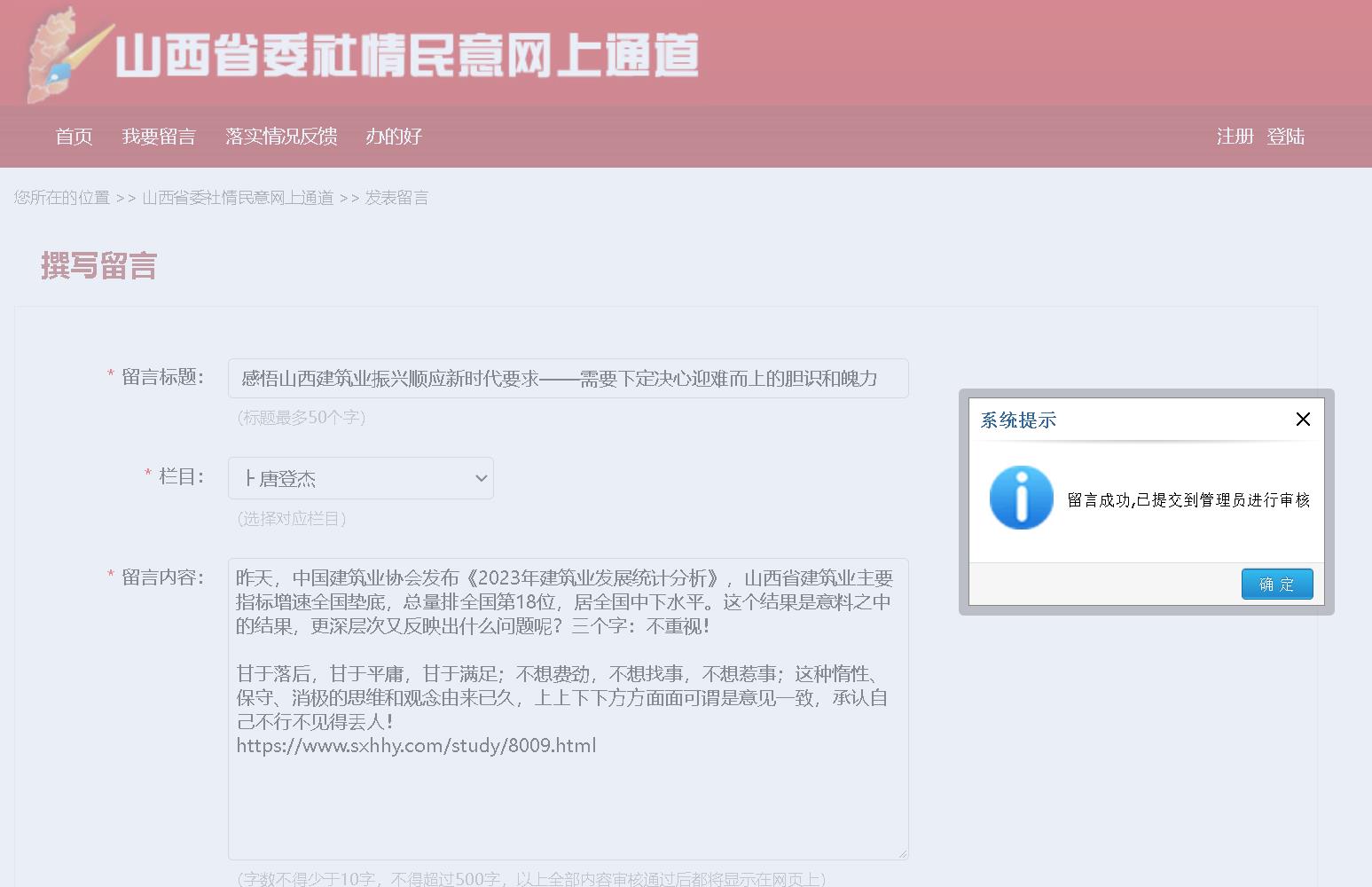Expand the 栏目 dropdown showing 卜唐登杰

(x=361, y=479)
